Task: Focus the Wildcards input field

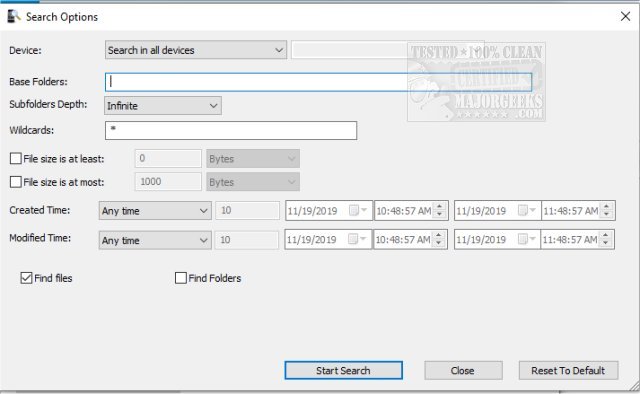Action: 231,130
